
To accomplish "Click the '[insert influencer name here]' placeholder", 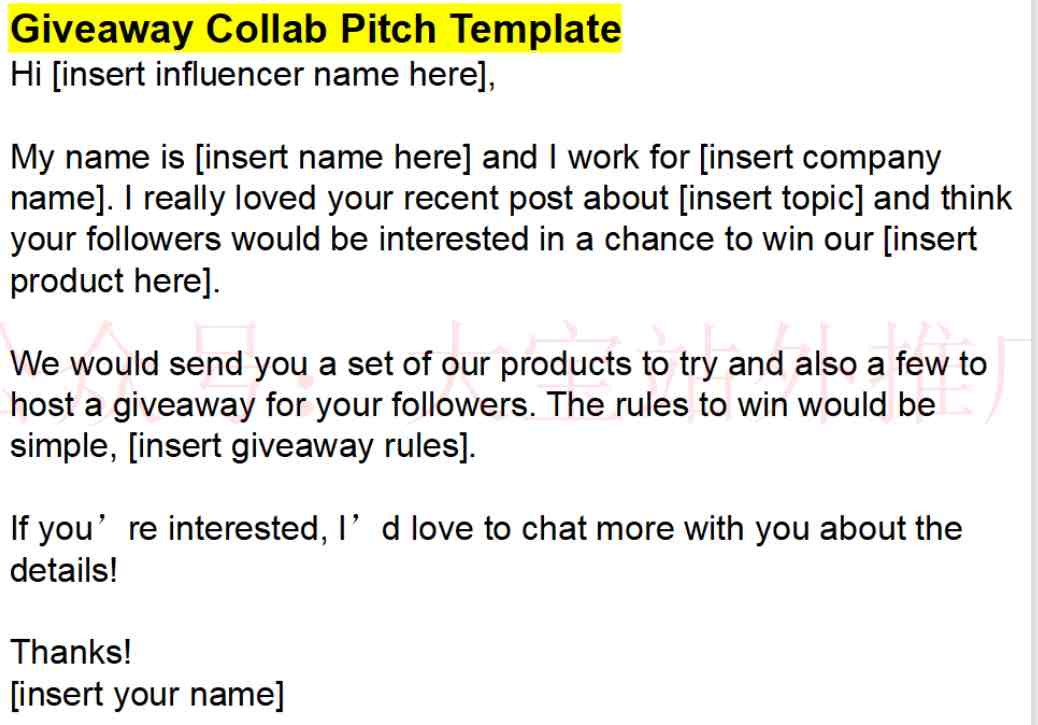I will [270, 74].
